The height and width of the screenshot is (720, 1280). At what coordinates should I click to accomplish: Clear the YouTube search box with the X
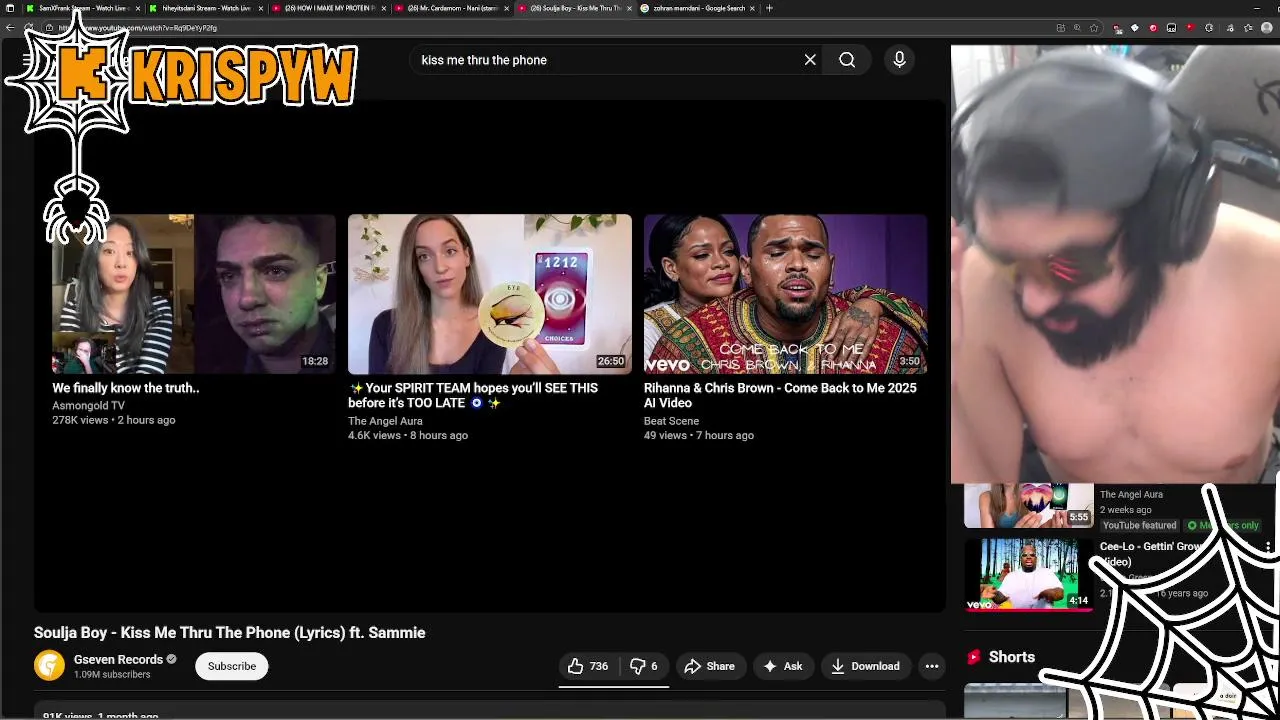[x=810, y=60]
